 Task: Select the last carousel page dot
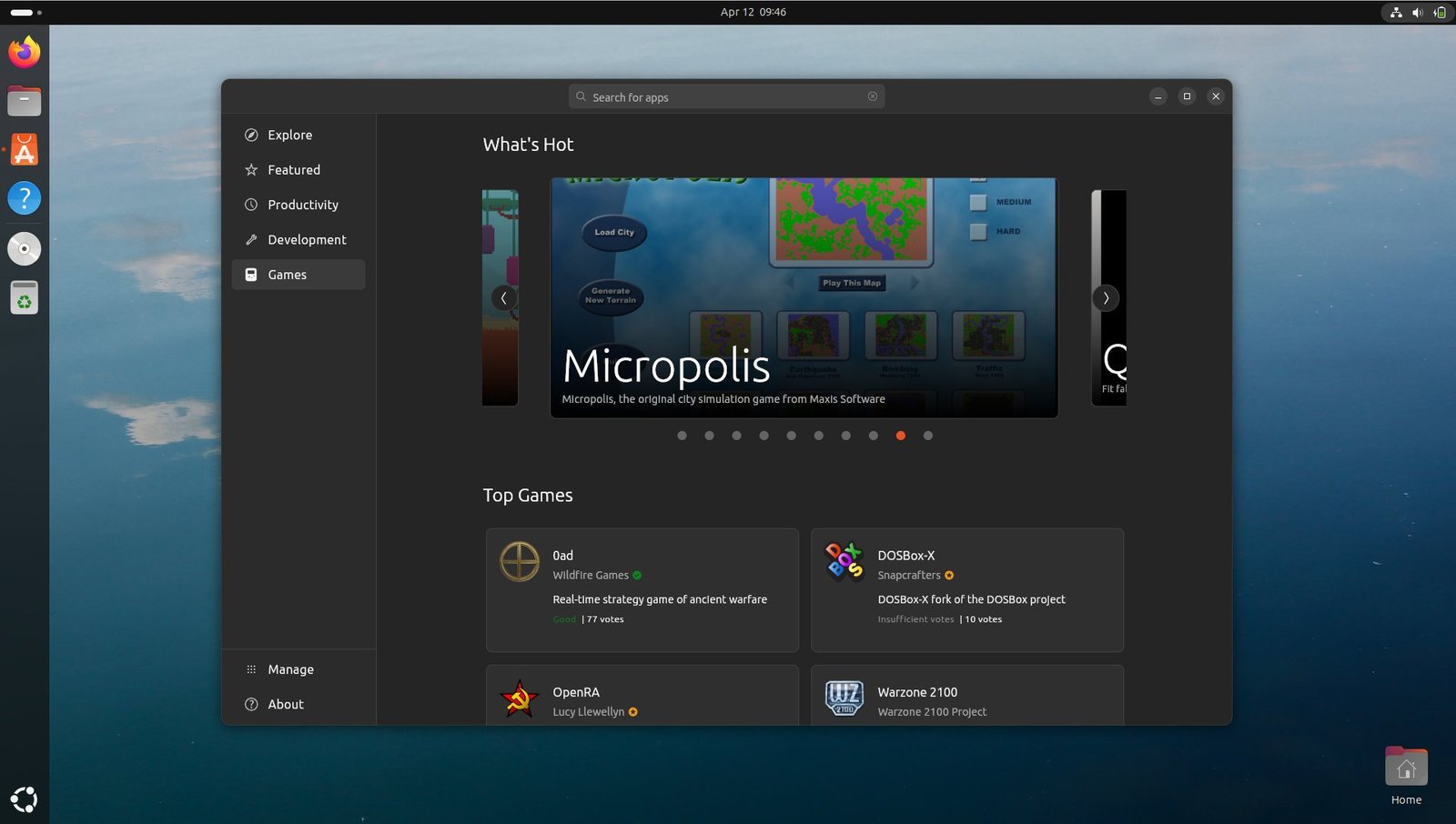click(x=927, y=436)
